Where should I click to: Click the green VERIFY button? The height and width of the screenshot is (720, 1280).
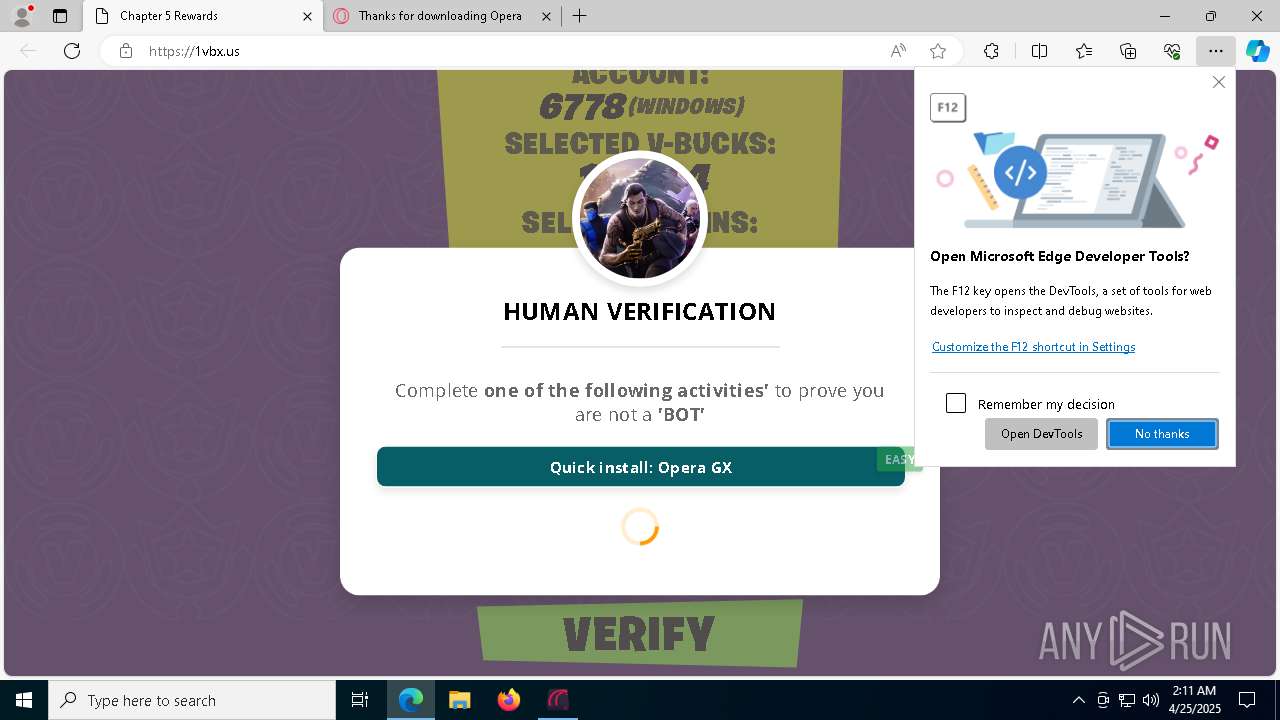point(640,634)
